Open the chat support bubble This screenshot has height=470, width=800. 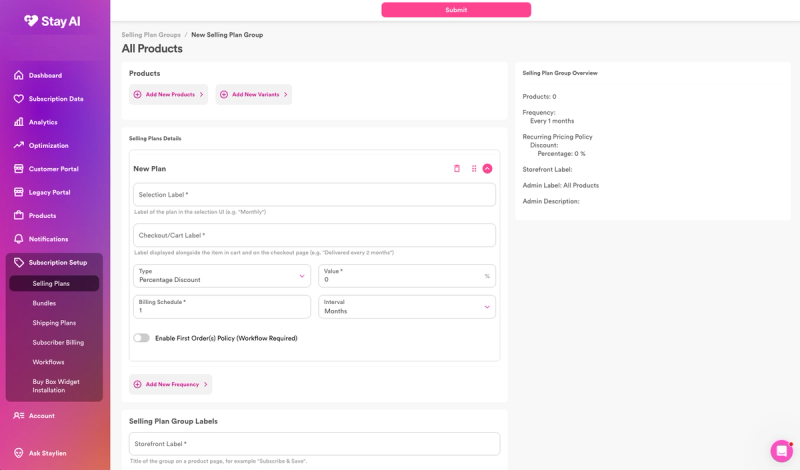tap(781, 451)
